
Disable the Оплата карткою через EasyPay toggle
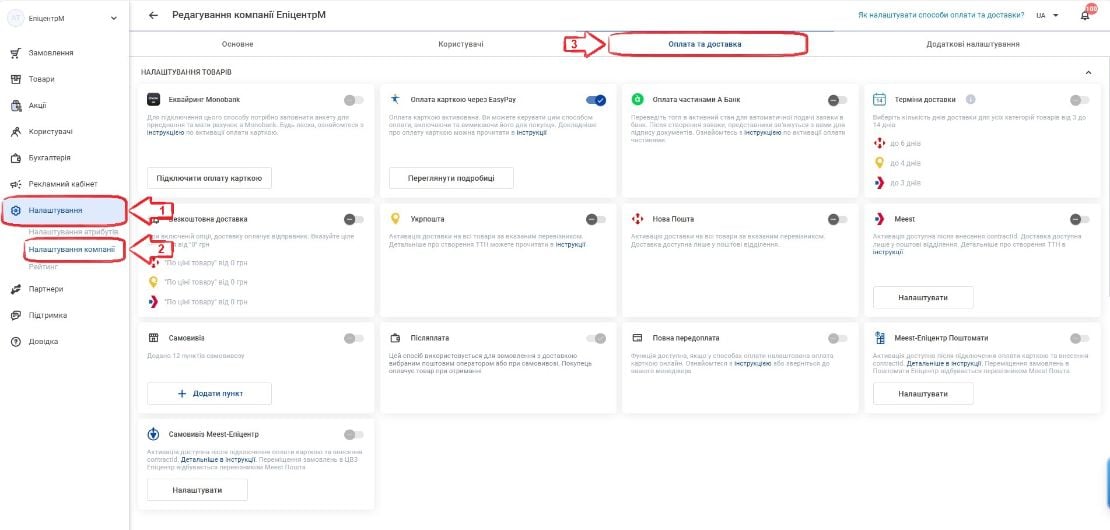click(x=596, y=100)
